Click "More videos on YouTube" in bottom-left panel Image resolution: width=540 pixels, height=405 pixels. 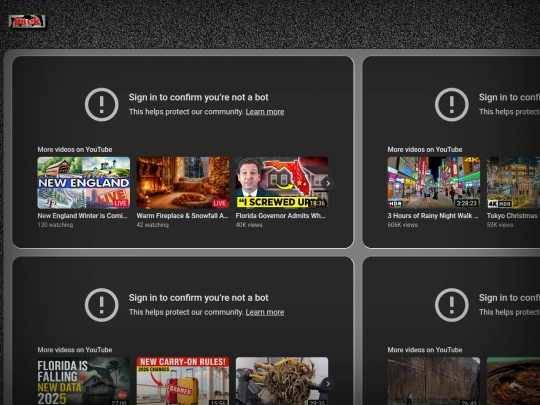point(75,350)
